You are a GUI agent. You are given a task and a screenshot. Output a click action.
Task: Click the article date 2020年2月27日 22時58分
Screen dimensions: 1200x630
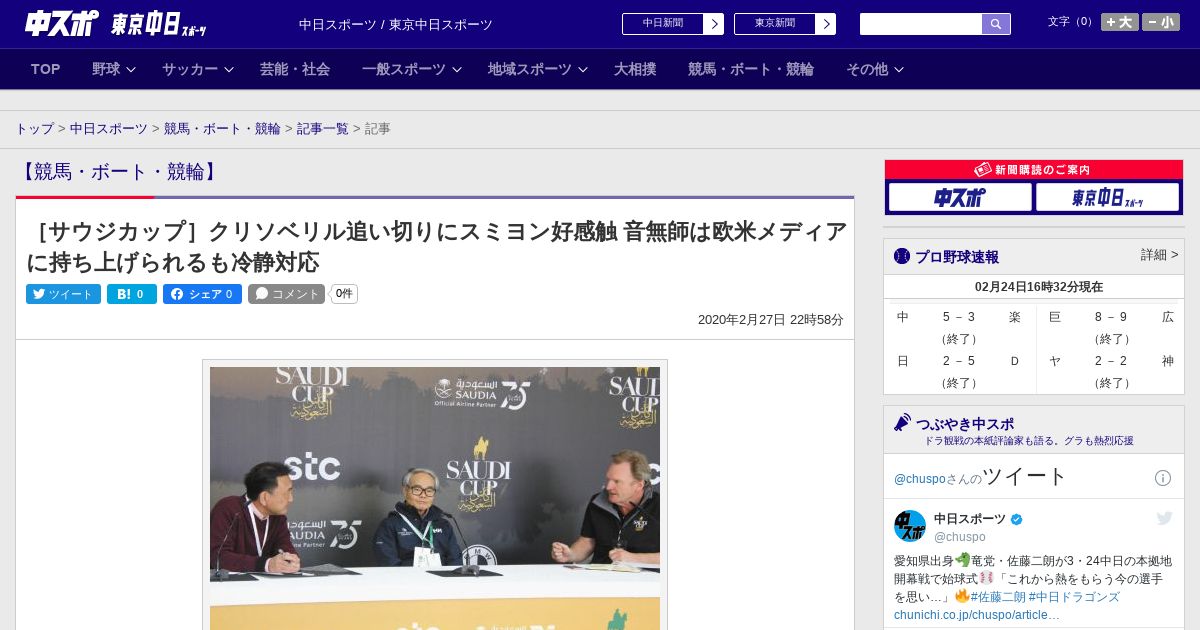click(x=770, y=320)
